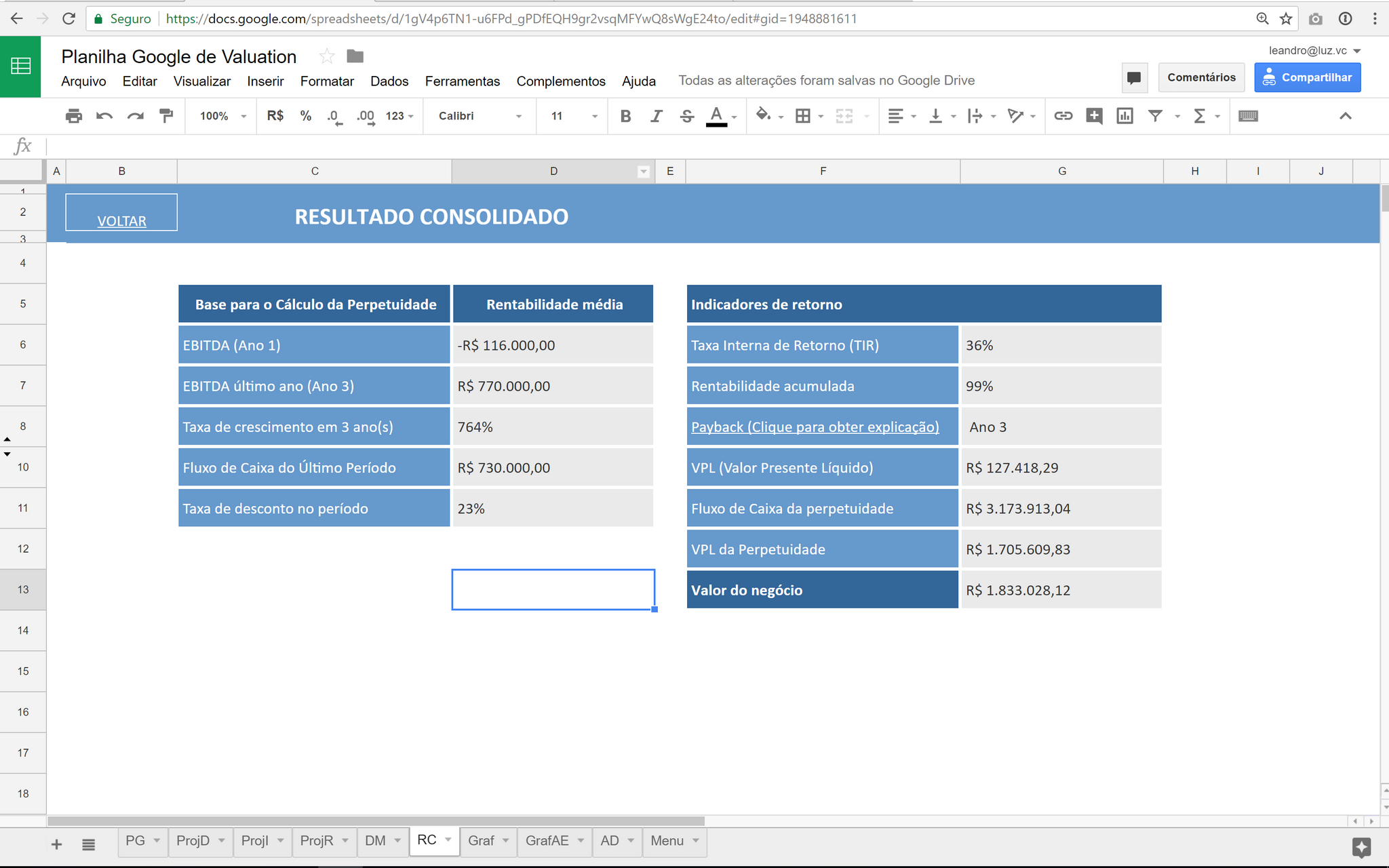Toggle the filter button
The width and height of the screenshot is (1389, 868).
point(1155,116)
